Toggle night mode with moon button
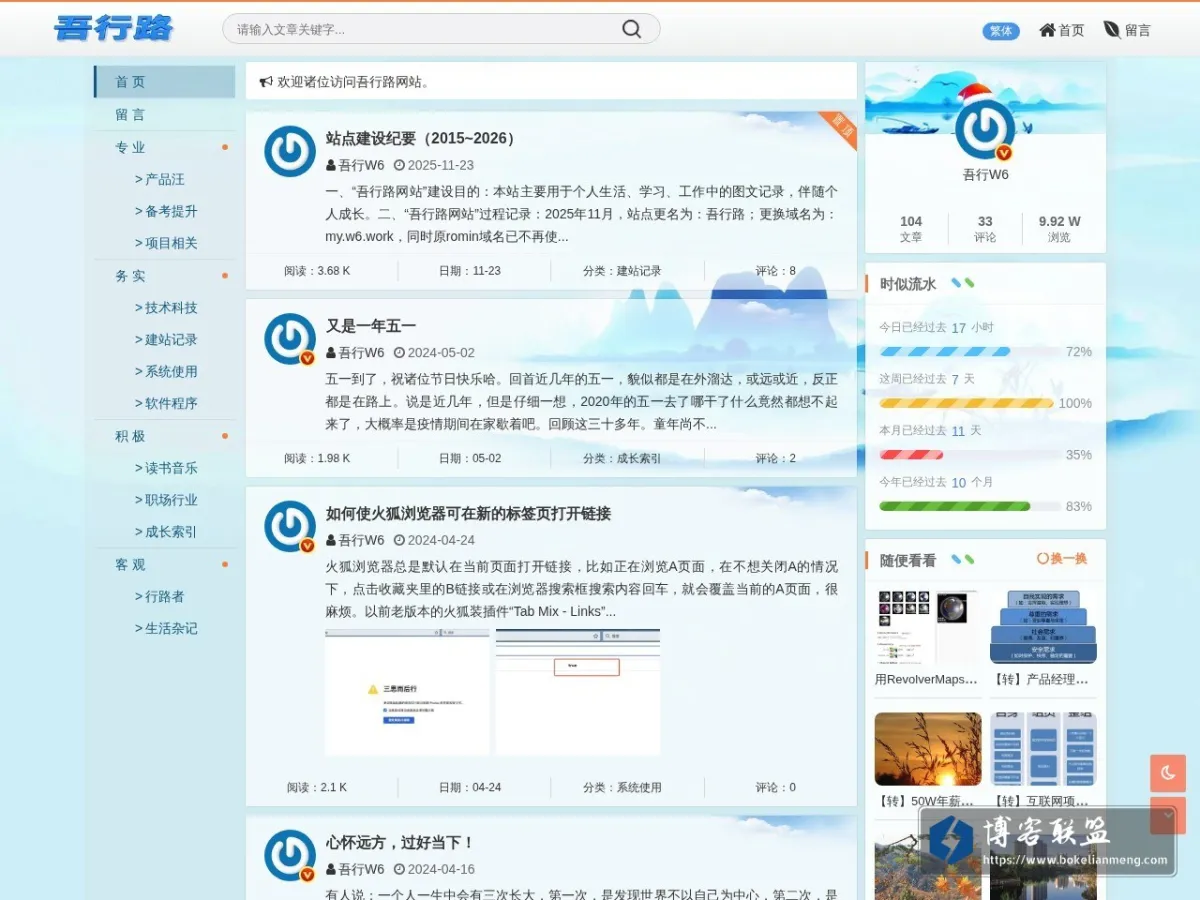1200x900 pixels. (1168, 773)
